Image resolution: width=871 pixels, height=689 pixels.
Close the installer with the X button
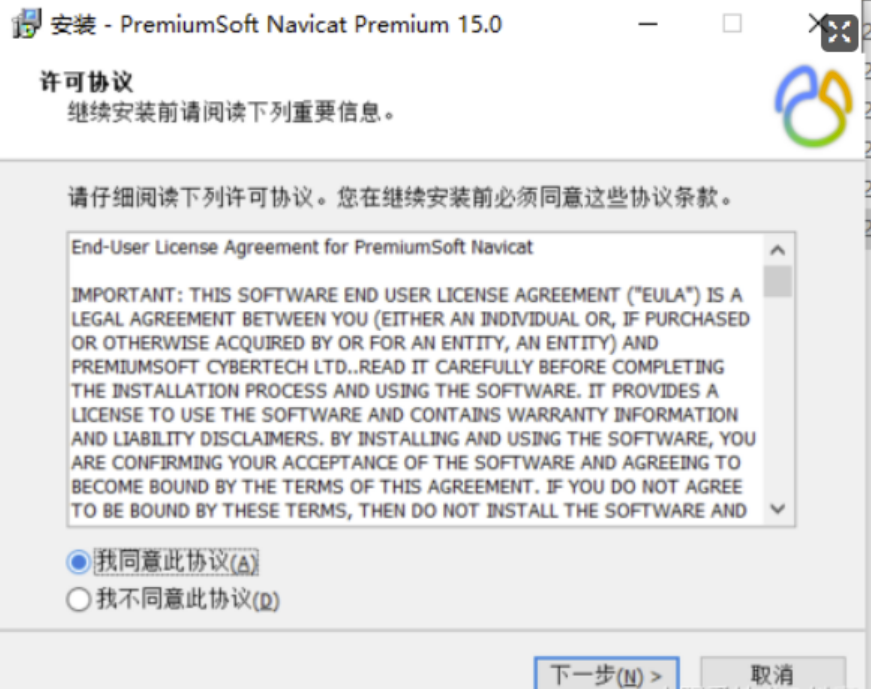coord(816,24)
